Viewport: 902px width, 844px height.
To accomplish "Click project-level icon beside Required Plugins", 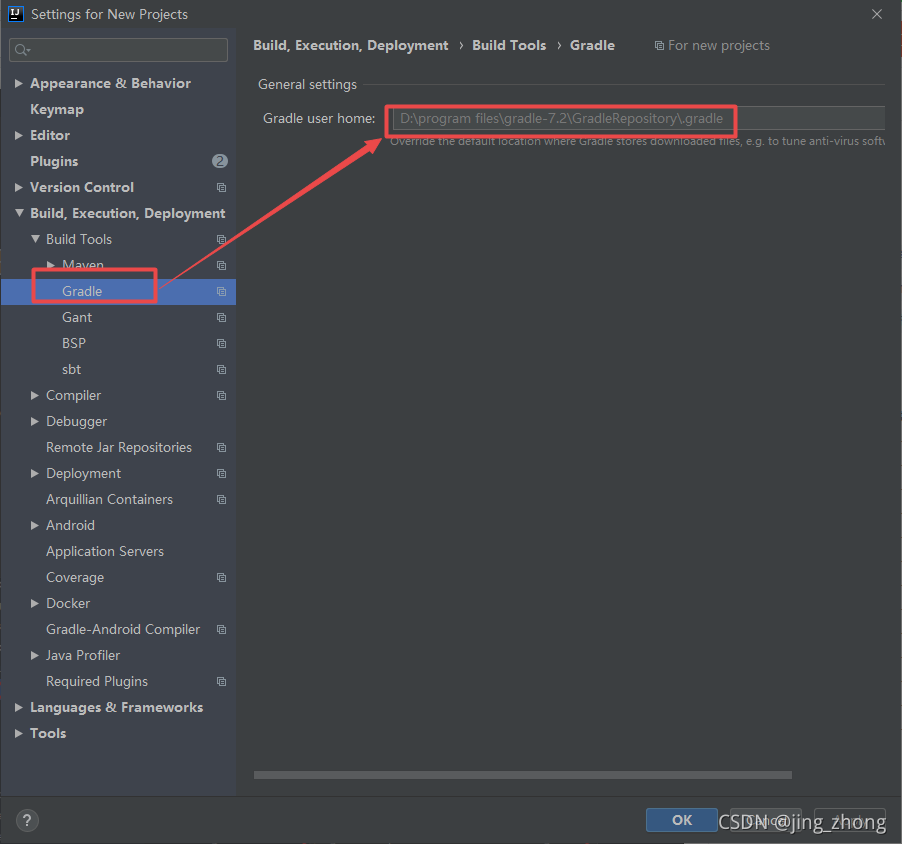I will 221,682.
